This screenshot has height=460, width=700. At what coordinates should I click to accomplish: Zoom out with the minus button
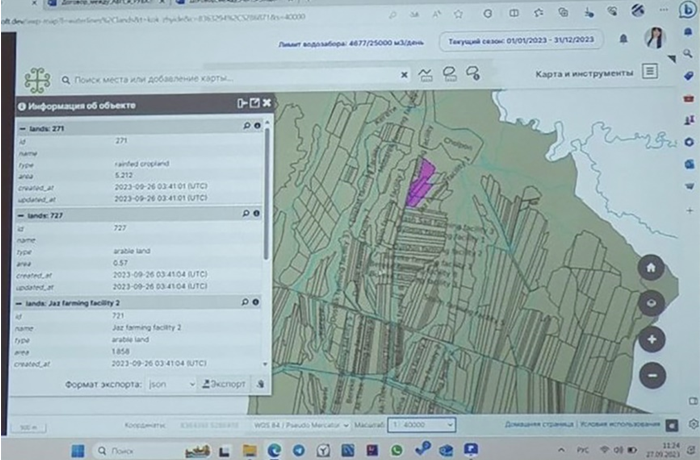[x=651, y=375]
